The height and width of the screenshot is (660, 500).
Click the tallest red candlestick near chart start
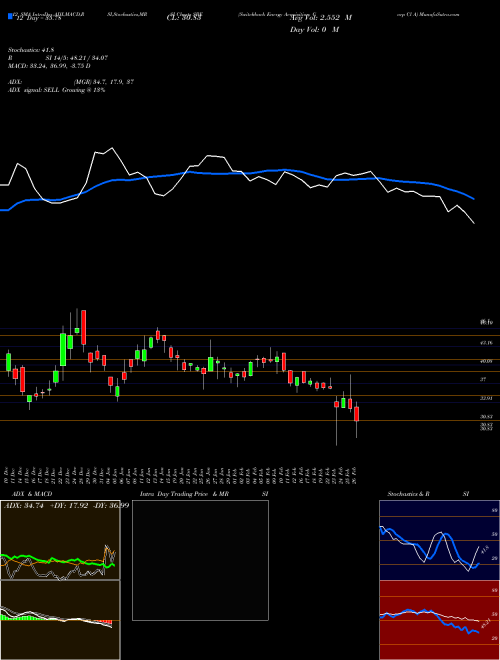pos(84,327)
